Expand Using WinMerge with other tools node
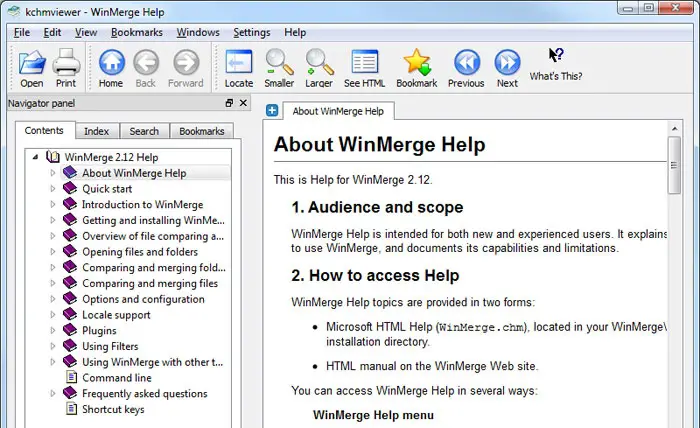 coord(53,362)
